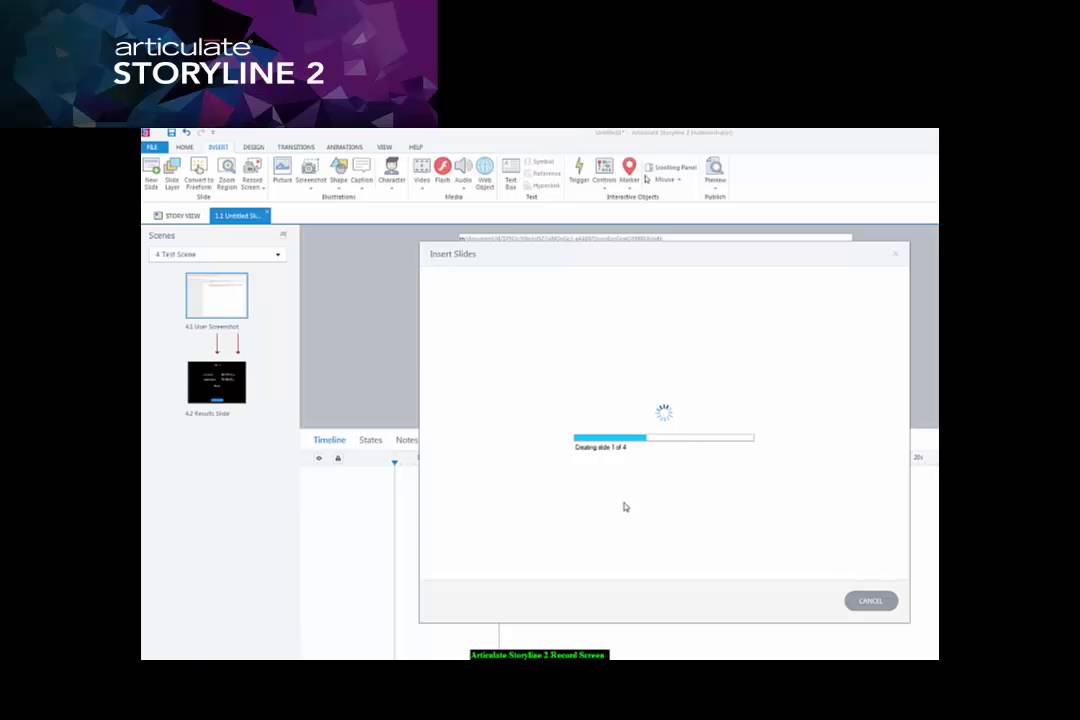Click the Hyperlink button in Text group
The width and height of the screenshot is (1080, 720).
pyautogui.click(x=543, y=185)
